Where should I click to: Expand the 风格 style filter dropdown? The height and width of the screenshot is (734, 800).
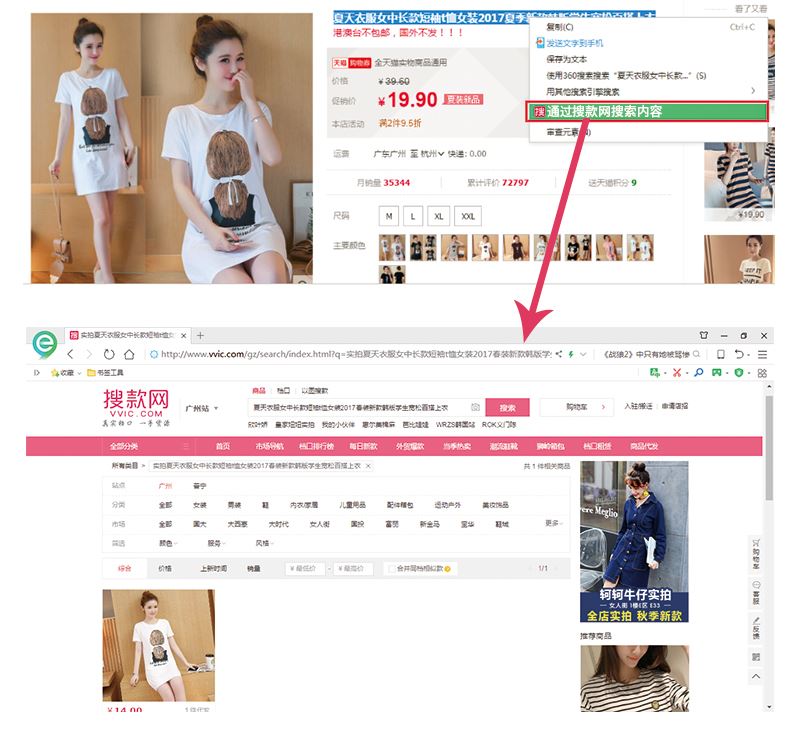264,543
